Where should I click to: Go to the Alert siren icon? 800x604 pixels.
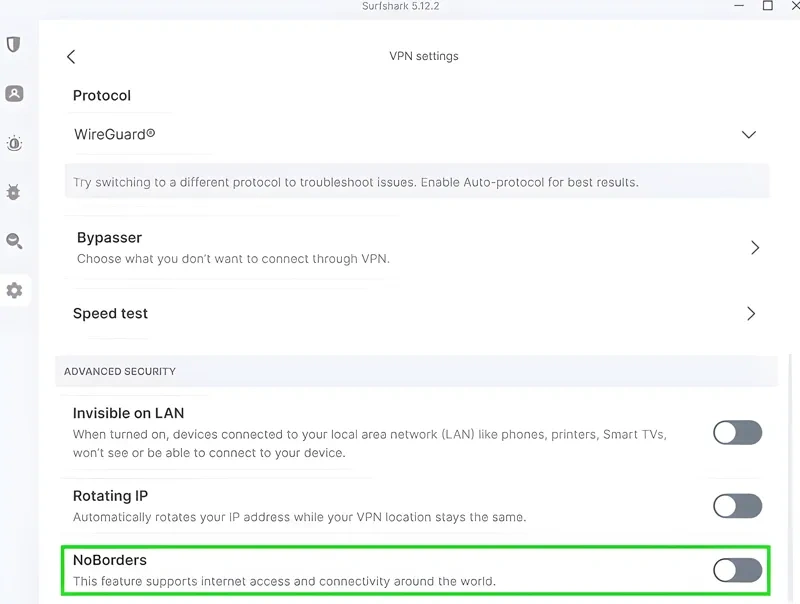14,143
